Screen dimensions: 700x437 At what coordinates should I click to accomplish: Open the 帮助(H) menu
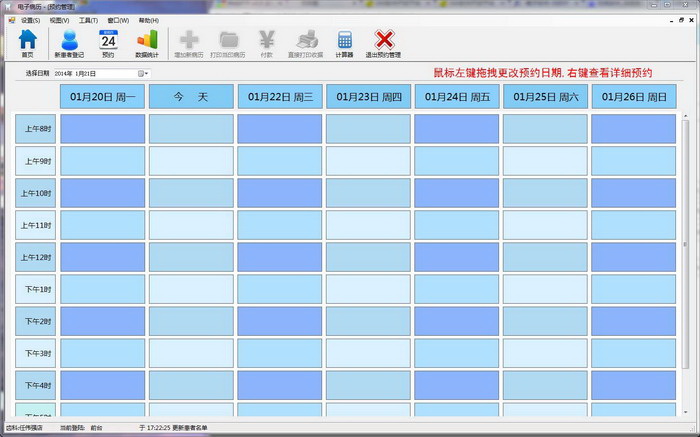coord(148,20)
